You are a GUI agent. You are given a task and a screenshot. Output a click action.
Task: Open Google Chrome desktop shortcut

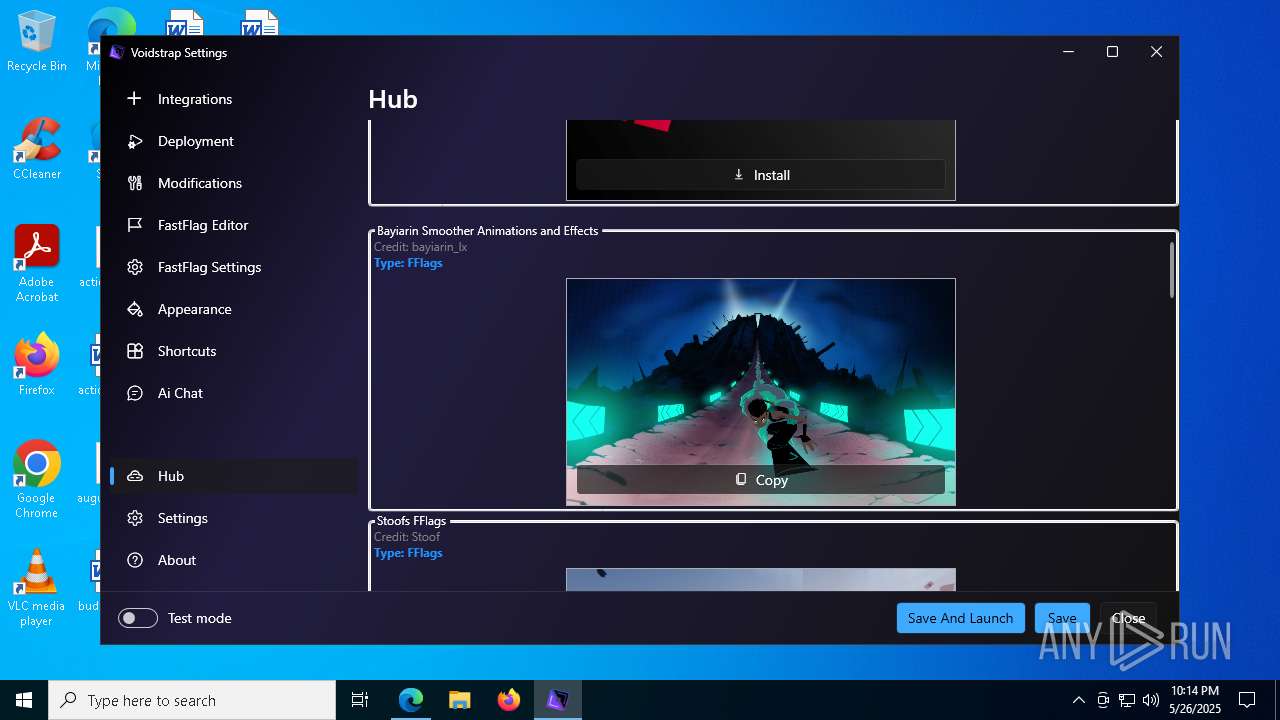click(36, 480)
